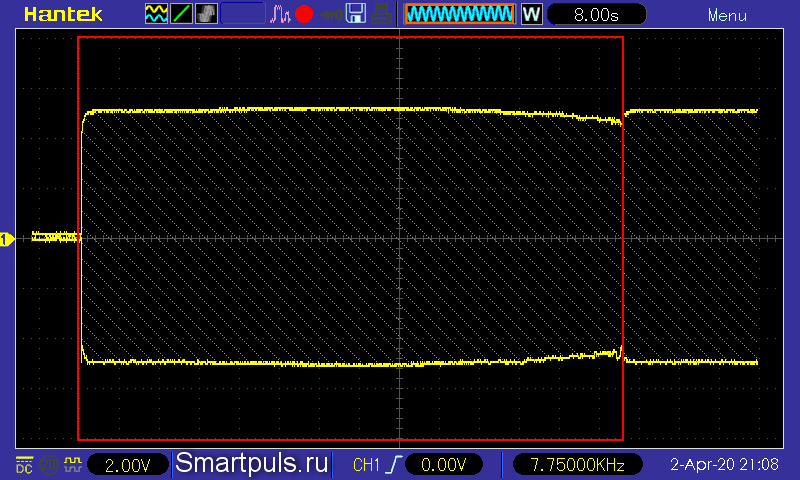Viewport: 800px width, 480px height.
Task: Click the printer icon
Action: [x=381, y=14]
